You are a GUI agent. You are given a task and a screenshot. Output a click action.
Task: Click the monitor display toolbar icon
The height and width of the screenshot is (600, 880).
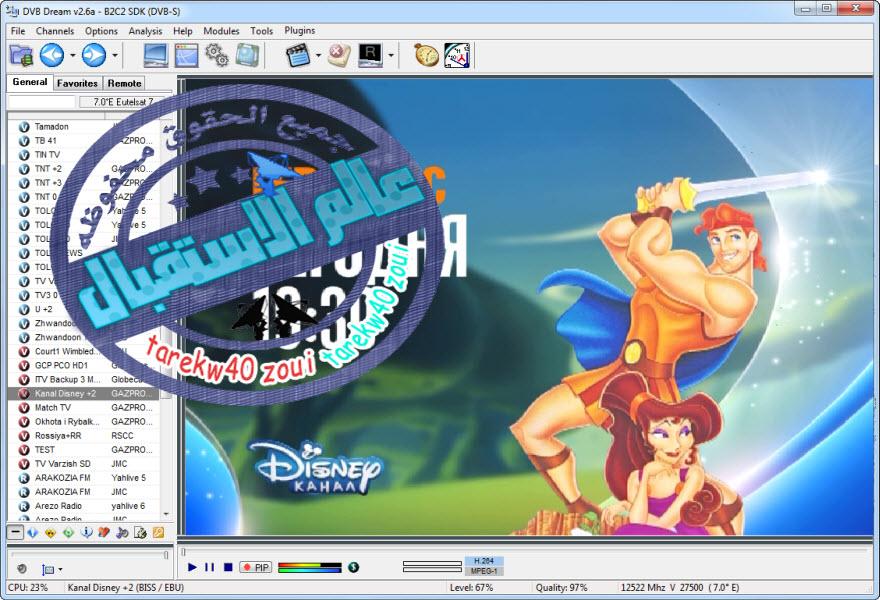[155, 56]
